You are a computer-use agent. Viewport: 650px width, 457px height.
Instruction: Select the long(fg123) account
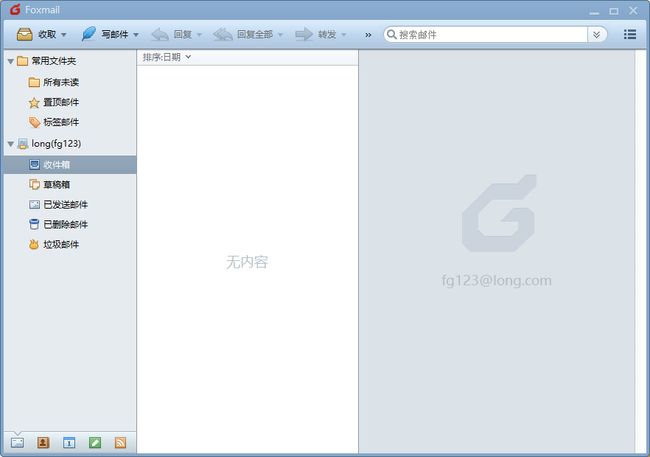[70, 143]
